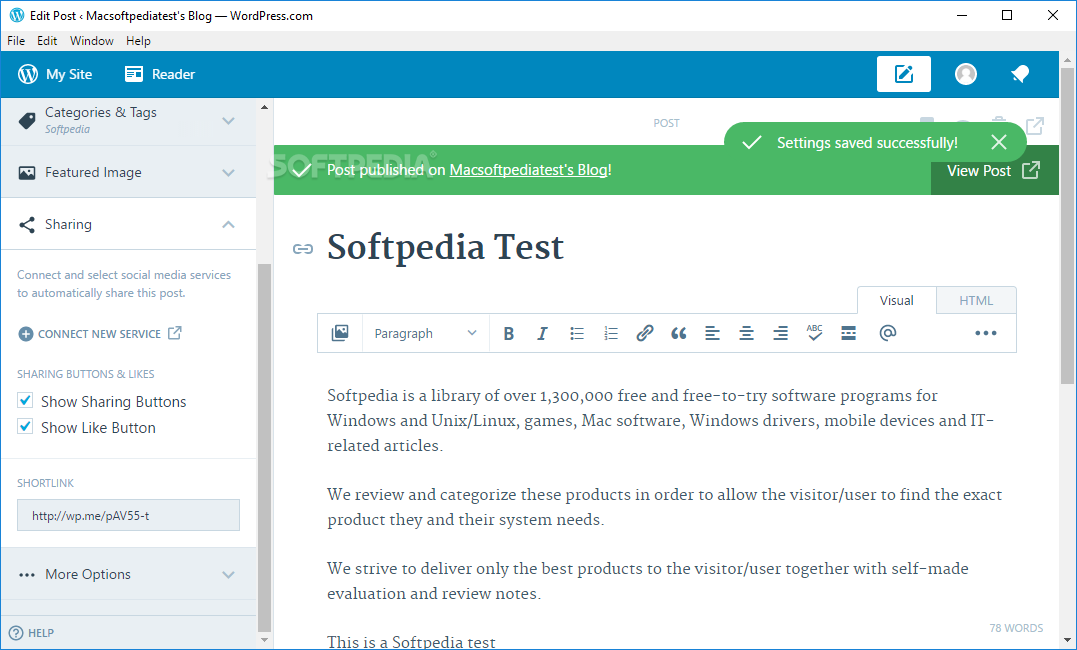
Task: Open the Edit menu
Action: pos(47,41)
